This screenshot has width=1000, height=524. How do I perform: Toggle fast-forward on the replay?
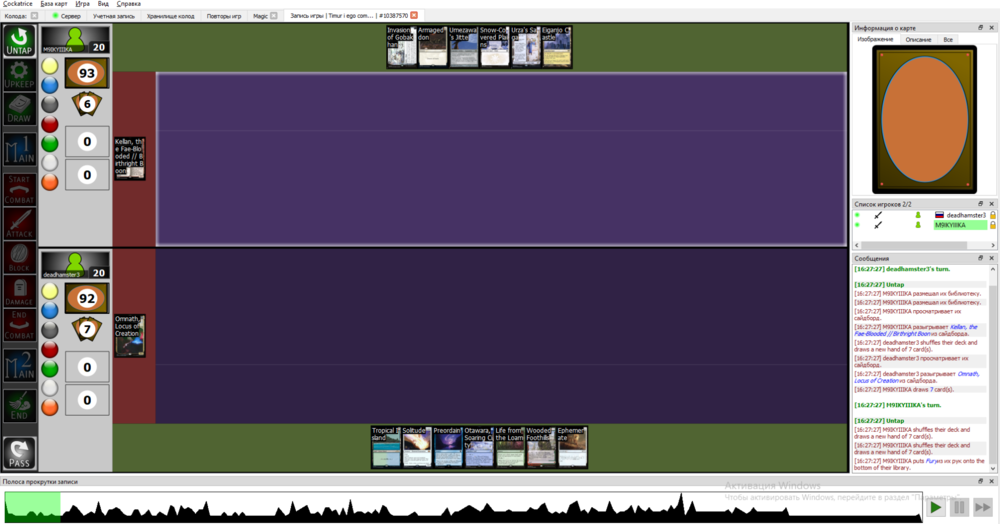[x=983, y=507]
